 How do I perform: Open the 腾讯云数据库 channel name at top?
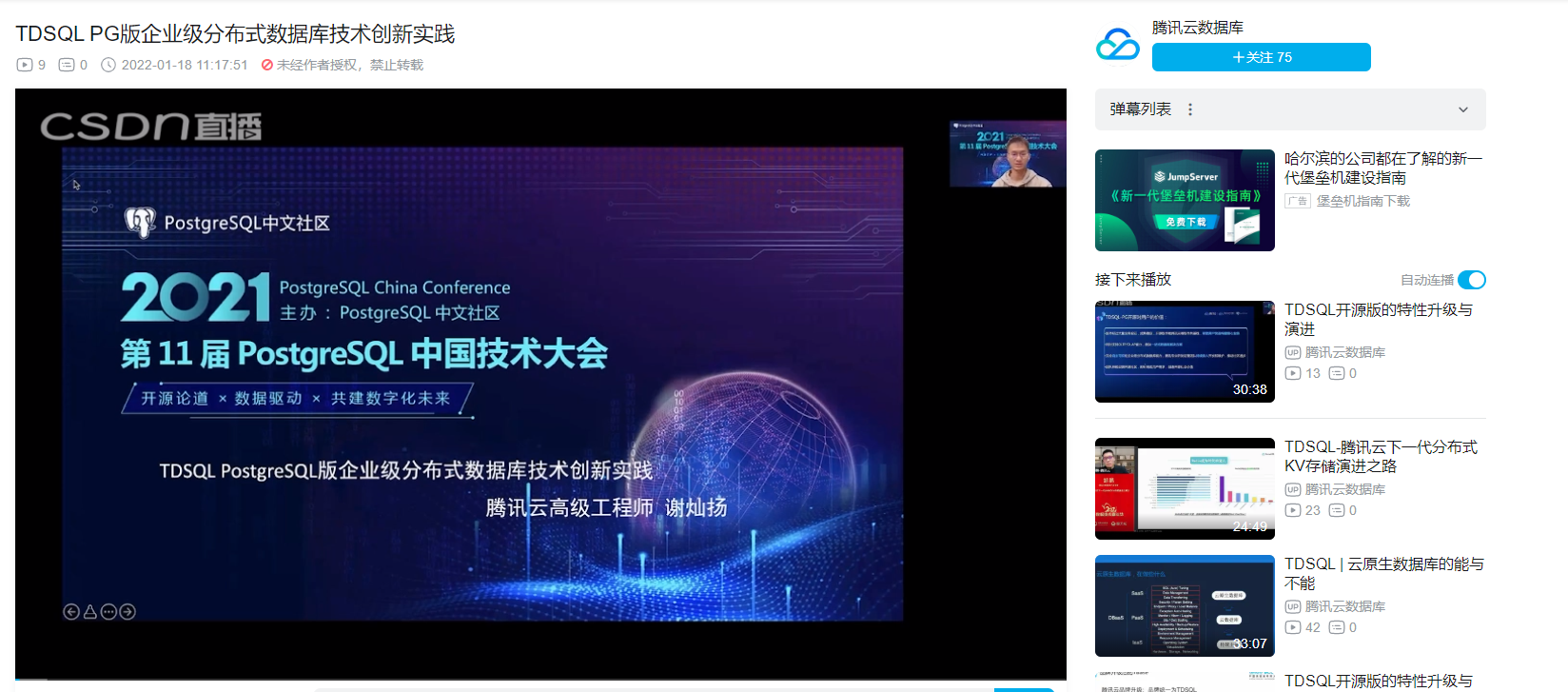pos(1197,28)
